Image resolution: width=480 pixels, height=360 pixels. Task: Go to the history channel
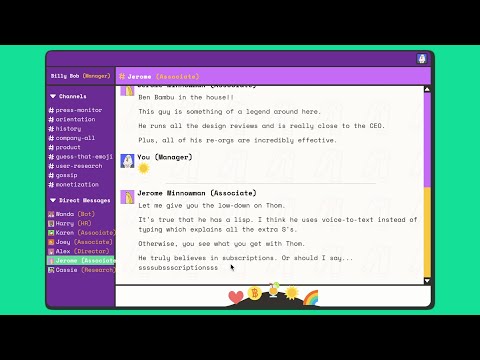click(65, 129)
